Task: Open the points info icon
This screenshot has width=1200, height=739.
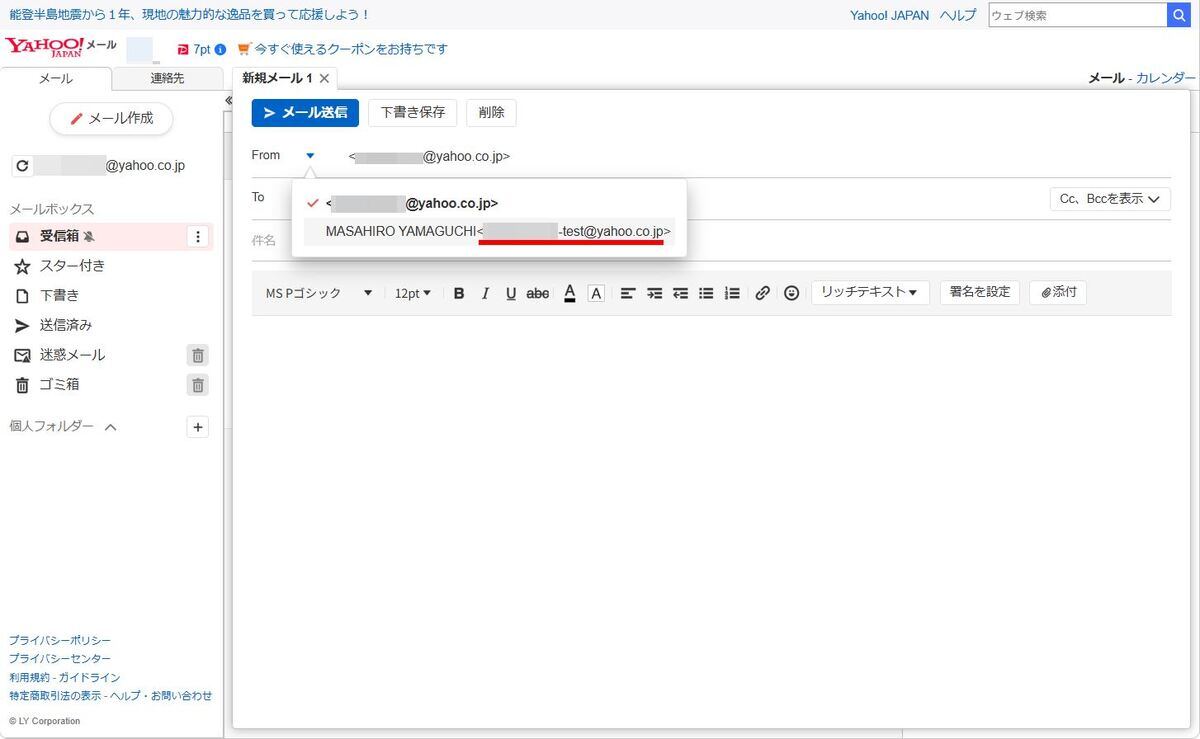Action: (x=220, y=49)
